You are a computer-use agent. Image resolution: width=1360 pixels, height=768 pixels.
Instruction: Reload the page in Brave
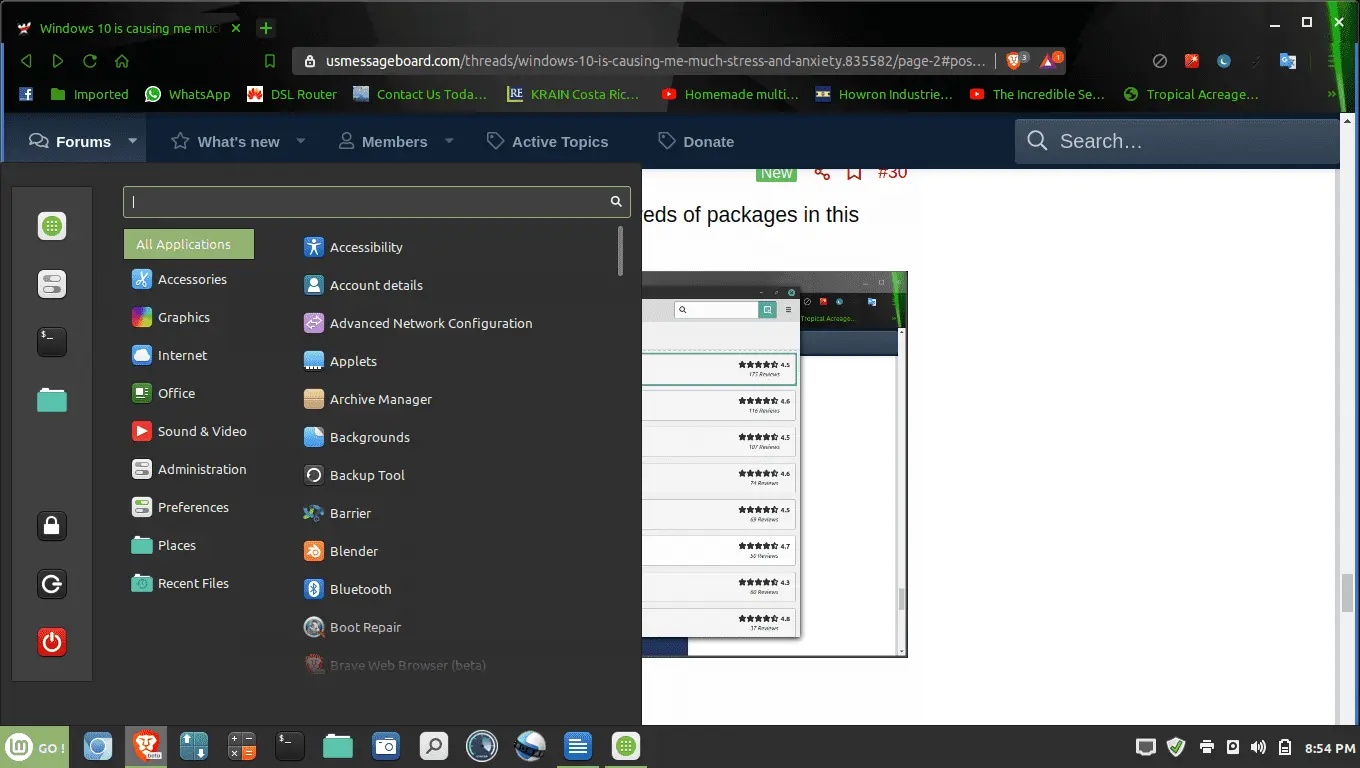coord(90,61)
